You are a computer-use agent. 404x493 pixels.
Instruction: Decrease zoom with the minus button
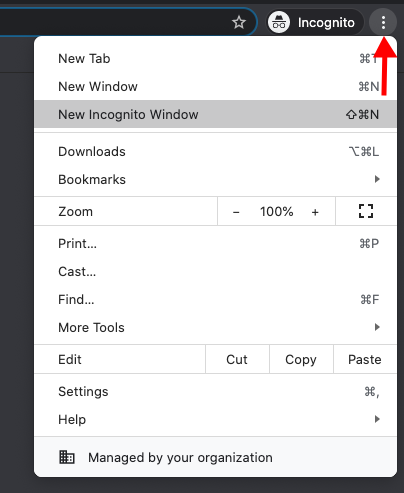point(236,212)
